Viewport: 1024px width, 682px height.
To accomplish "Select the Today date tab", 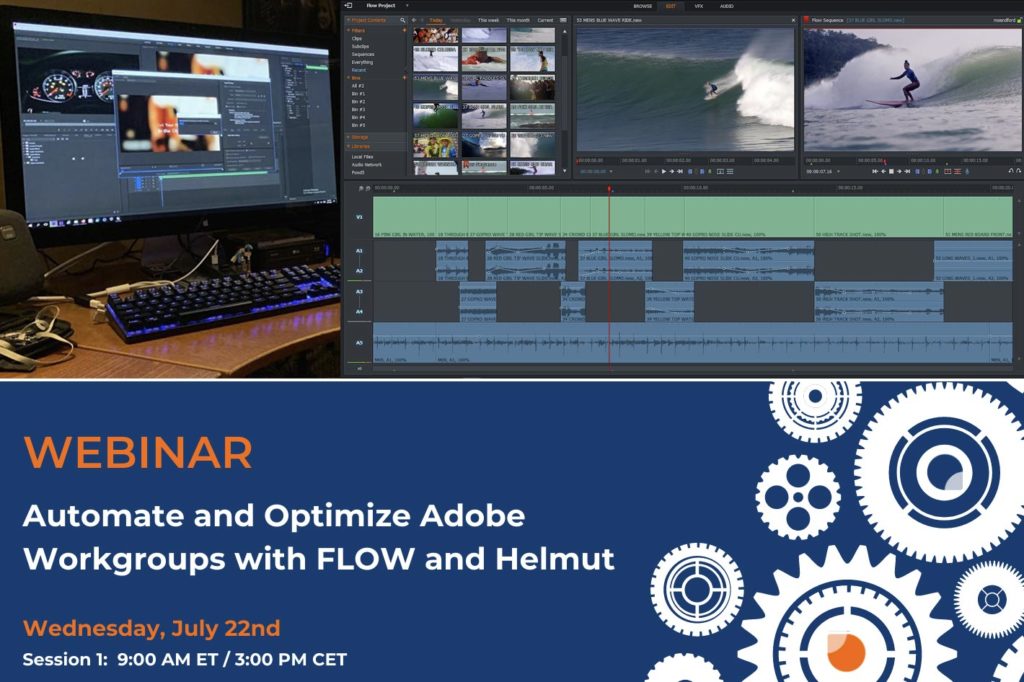I will tap(436, 20).
